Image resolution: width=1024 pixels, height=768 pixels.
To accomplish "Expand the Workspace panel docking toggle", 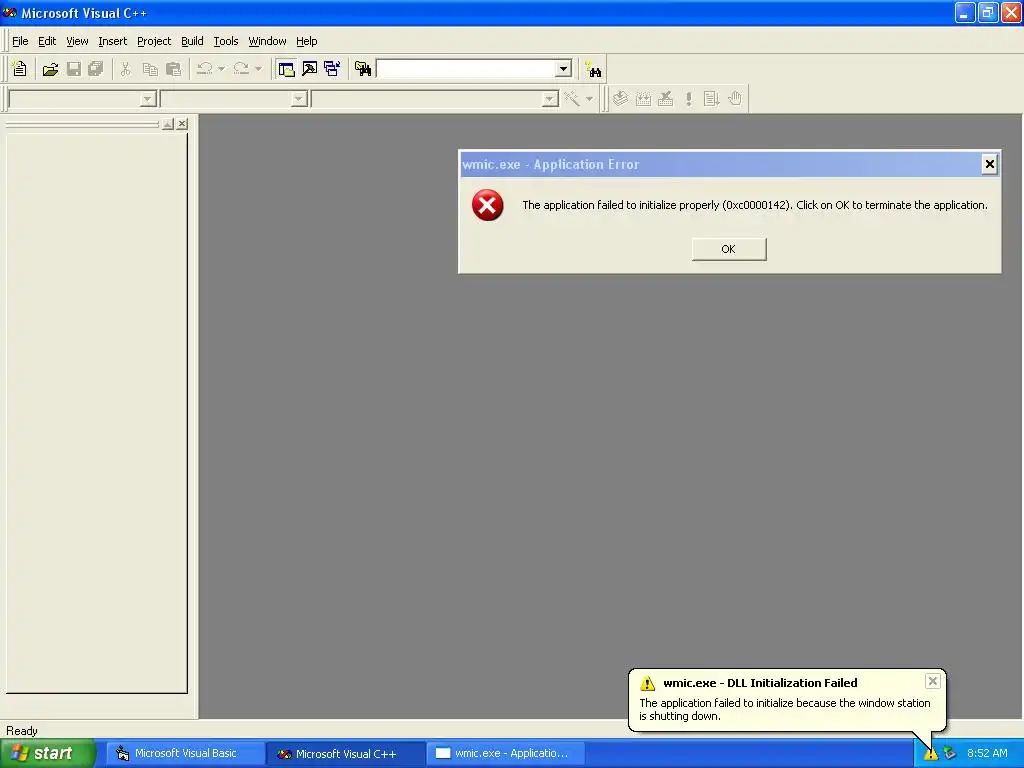I will tap(168, 123).
